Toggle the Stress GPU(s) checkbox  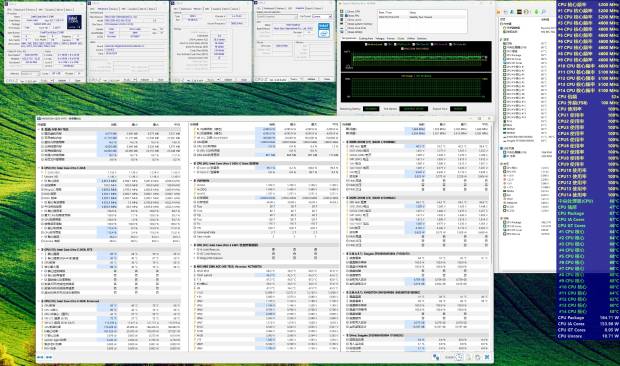(x=346, y=32)
